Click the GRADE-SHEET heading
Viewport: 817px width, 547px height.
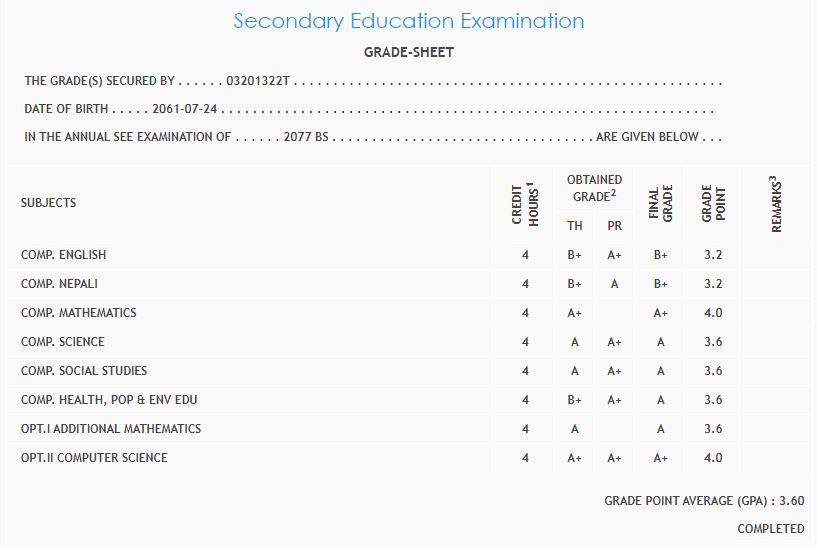point(408,53)
